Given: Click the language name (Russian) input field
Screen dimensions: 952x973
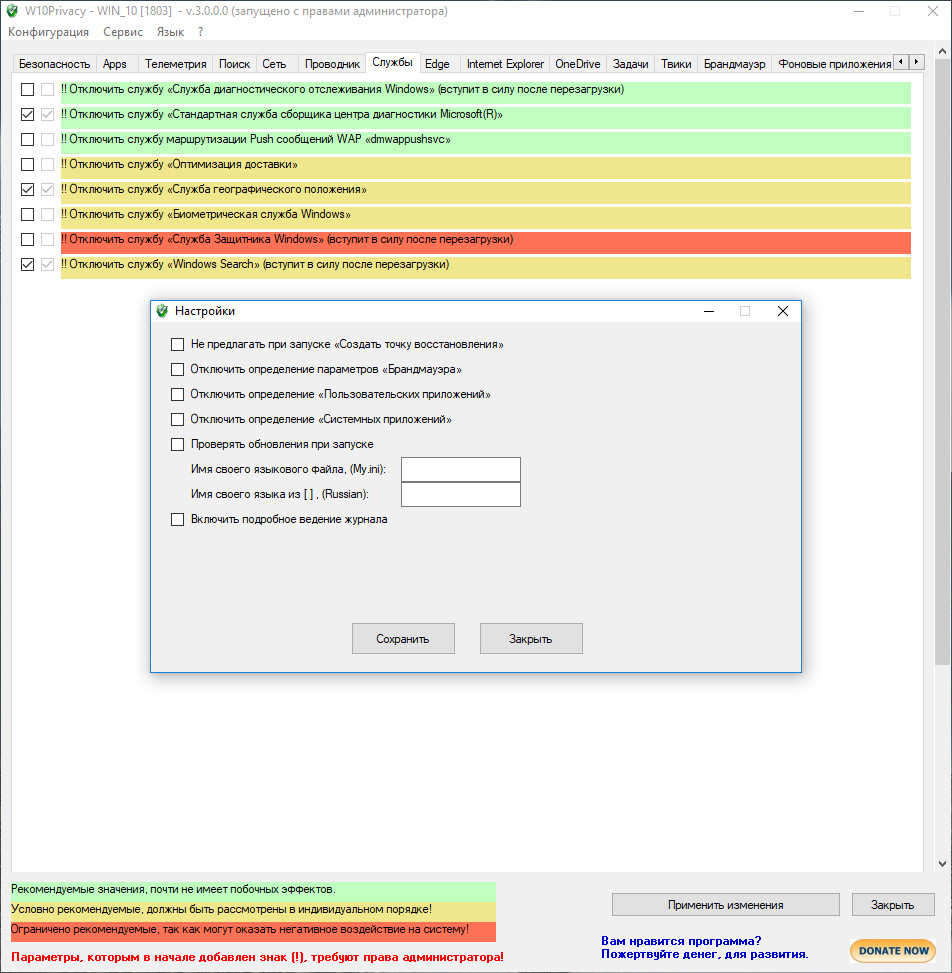Looking at the screenshot, I should pos(461,495).
